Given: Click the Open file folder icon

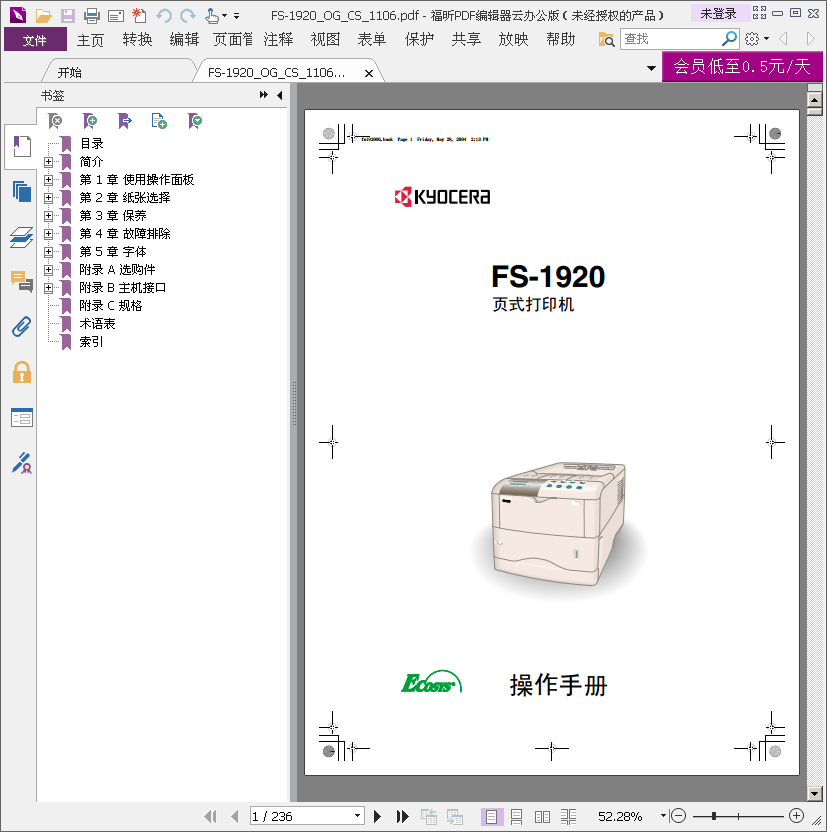Looking at the screenshot, I should (x=43, y=16).
